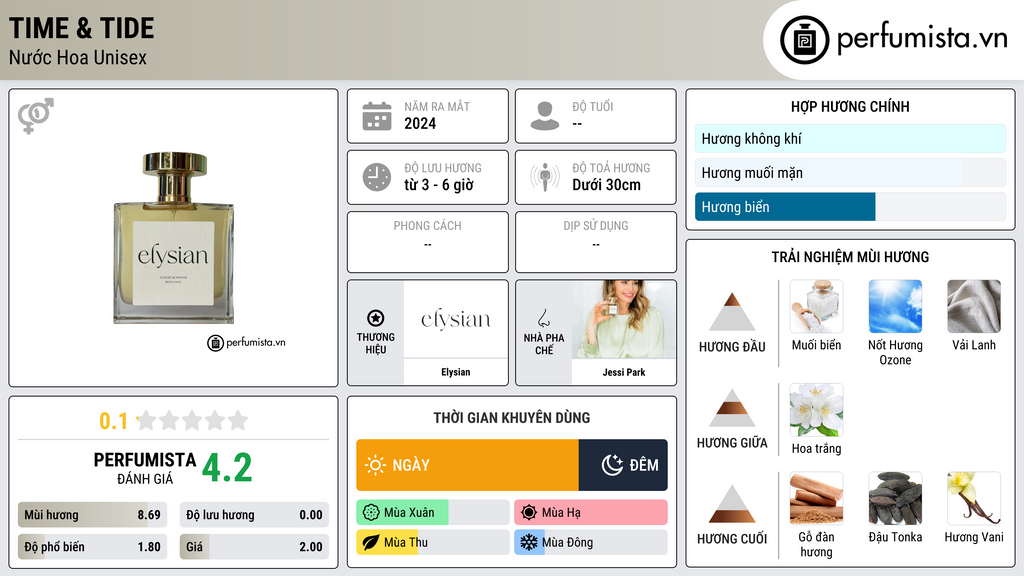1024x576 pixels.
Task: Open the Đậu Tonka note thumbnail
Action: tap(895, 498)
